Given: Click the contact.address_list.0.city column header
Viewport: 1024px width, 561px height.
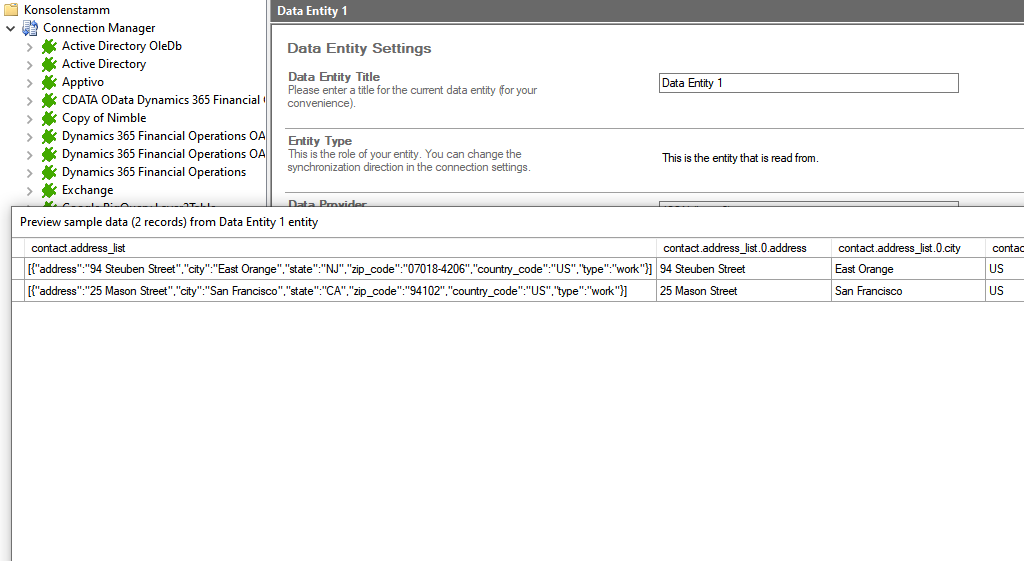Looking at the screenshot, I should tap(908, 248).
